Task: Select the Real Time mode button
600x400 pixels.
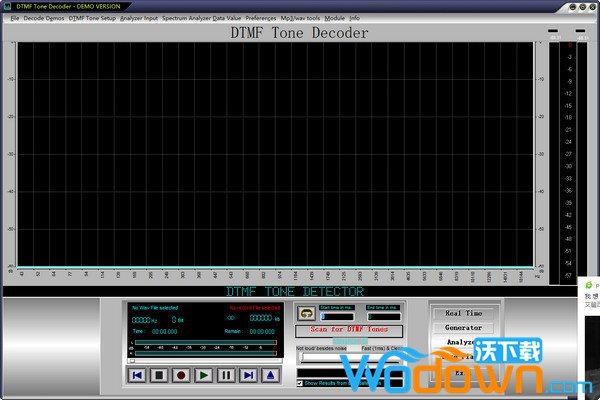Action: pos(463,313)
